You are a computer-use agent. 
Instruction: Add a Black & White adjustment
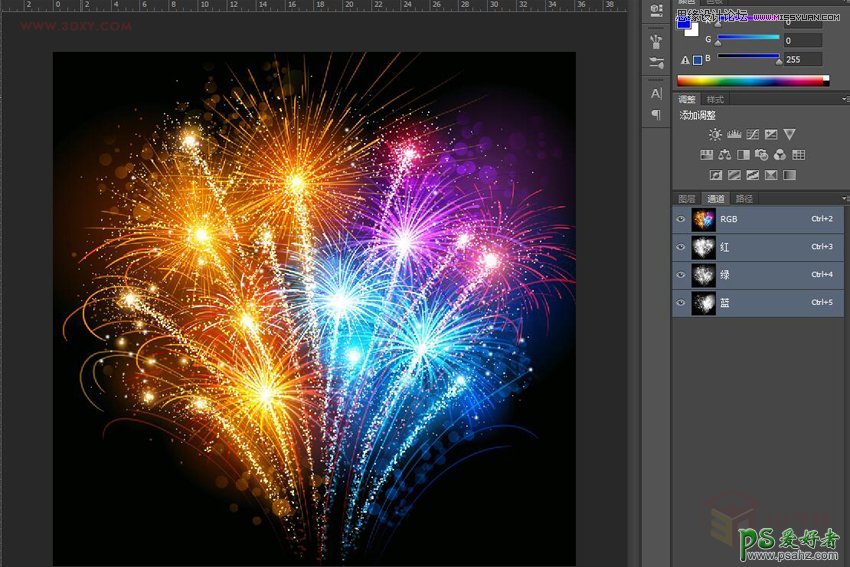743,155
